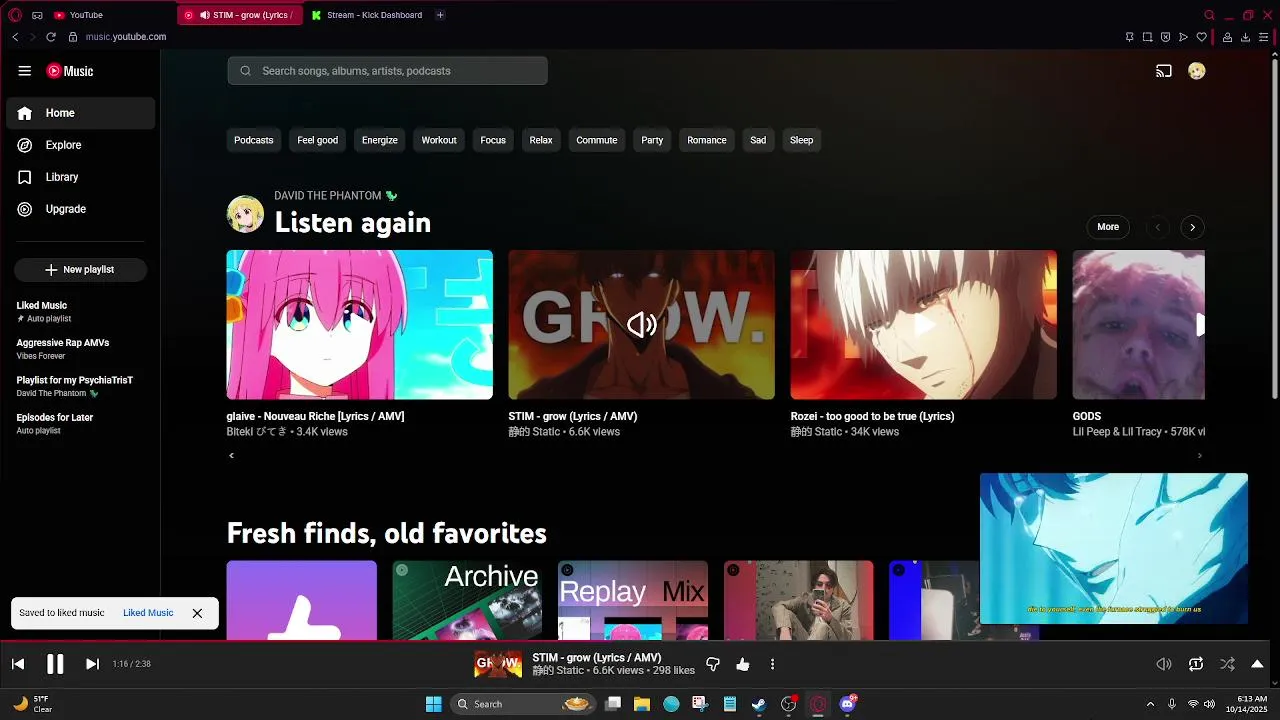The width and height of the screenshot is (1280, 720).
Task: Open Discord from the Windows taskbar
Action: 848,704
